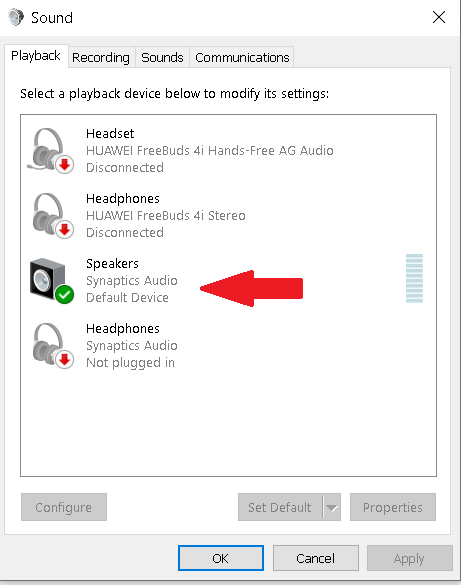Open the Set Default dropdown arrow

tap(332, 507)
